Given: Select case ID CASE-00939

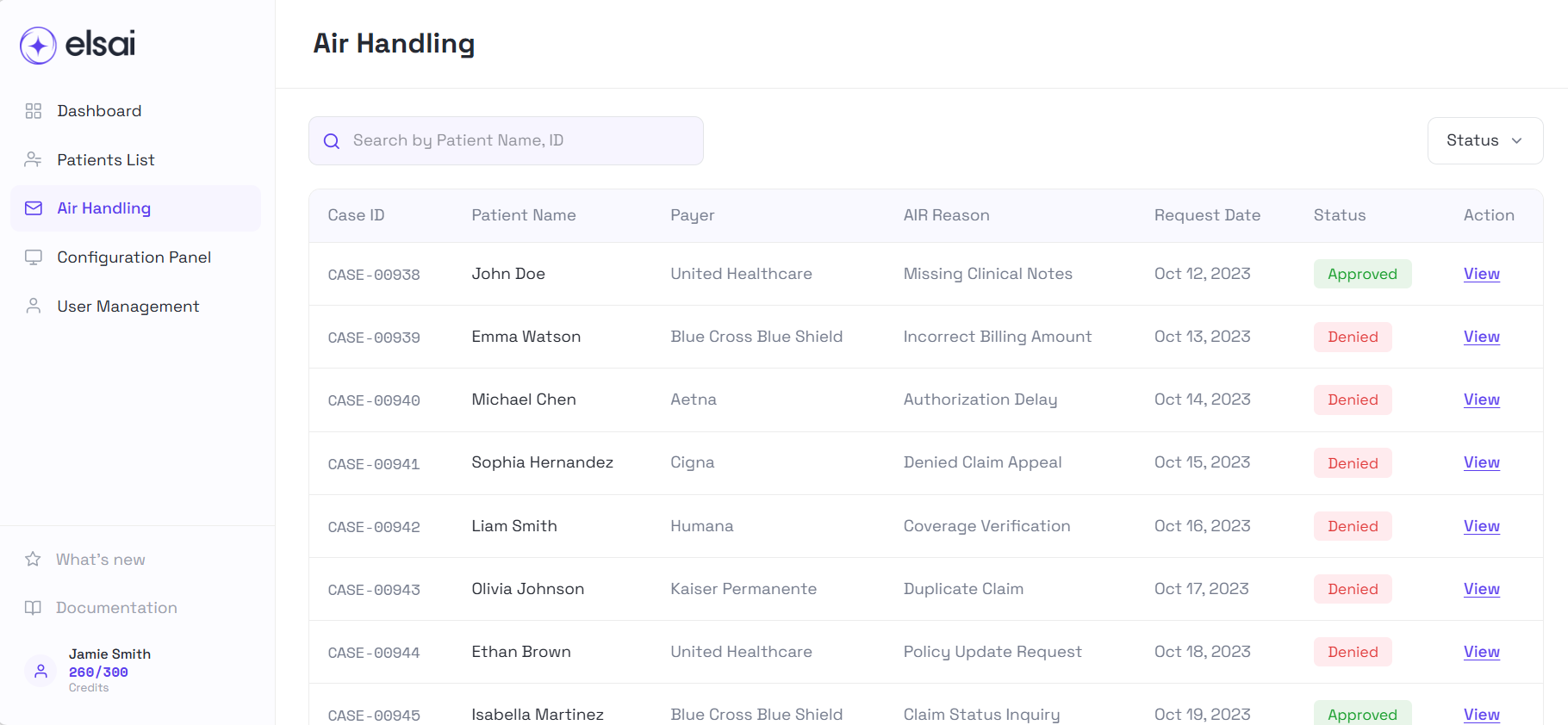Looking at the screenshot, I should tap(374, 338).
